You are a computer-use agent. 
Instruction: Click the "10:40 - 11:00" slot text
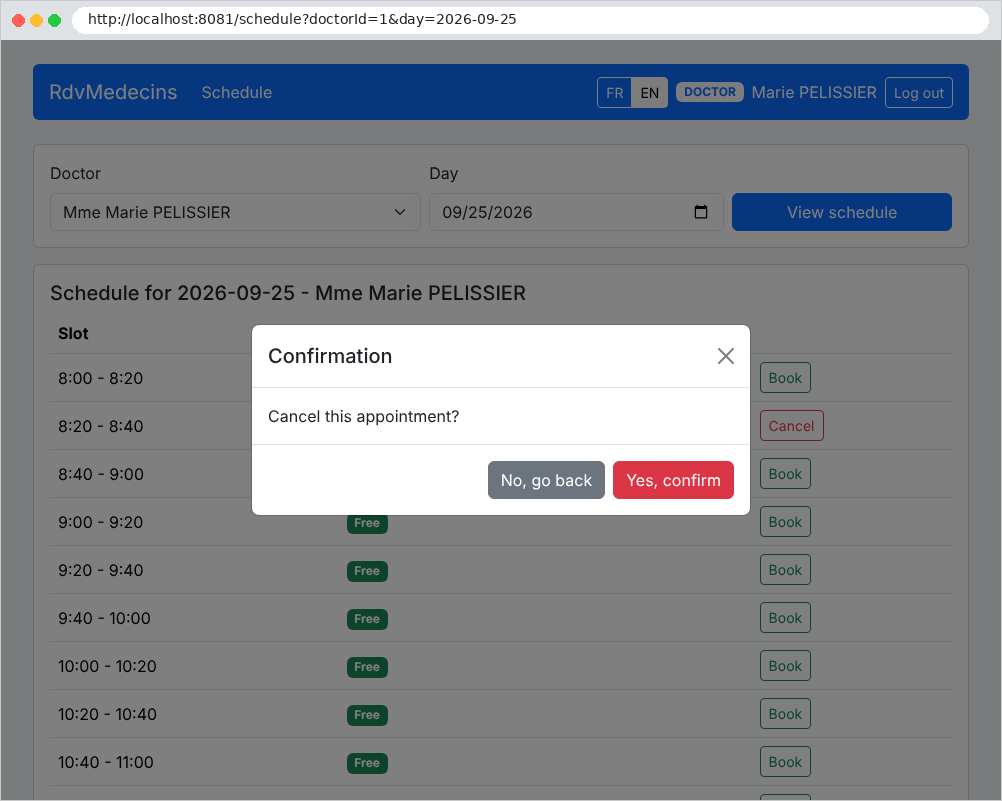pyautogui.click(x=106, y=762)
